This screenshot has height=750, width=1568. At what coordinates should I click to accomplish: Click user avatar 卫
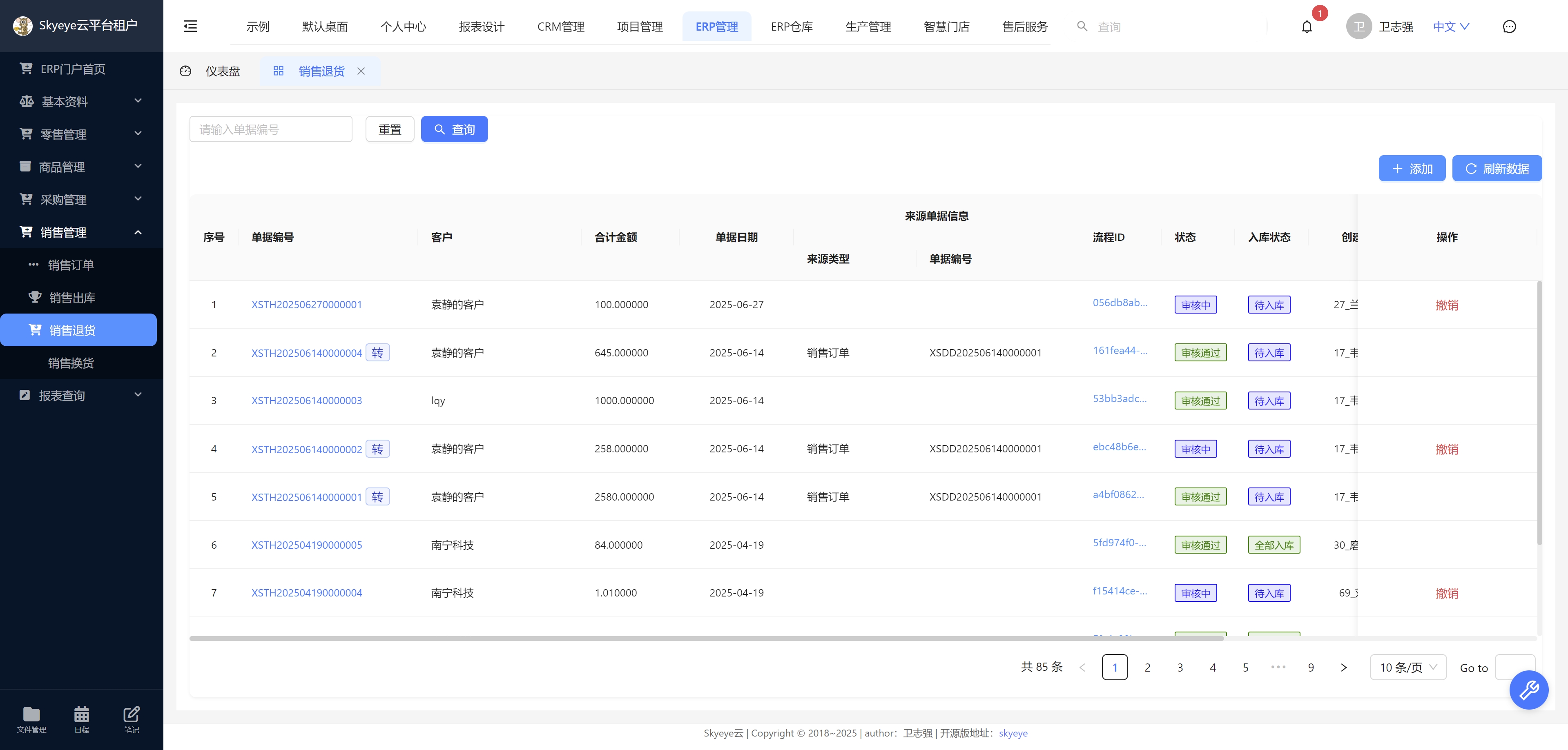1358,27
